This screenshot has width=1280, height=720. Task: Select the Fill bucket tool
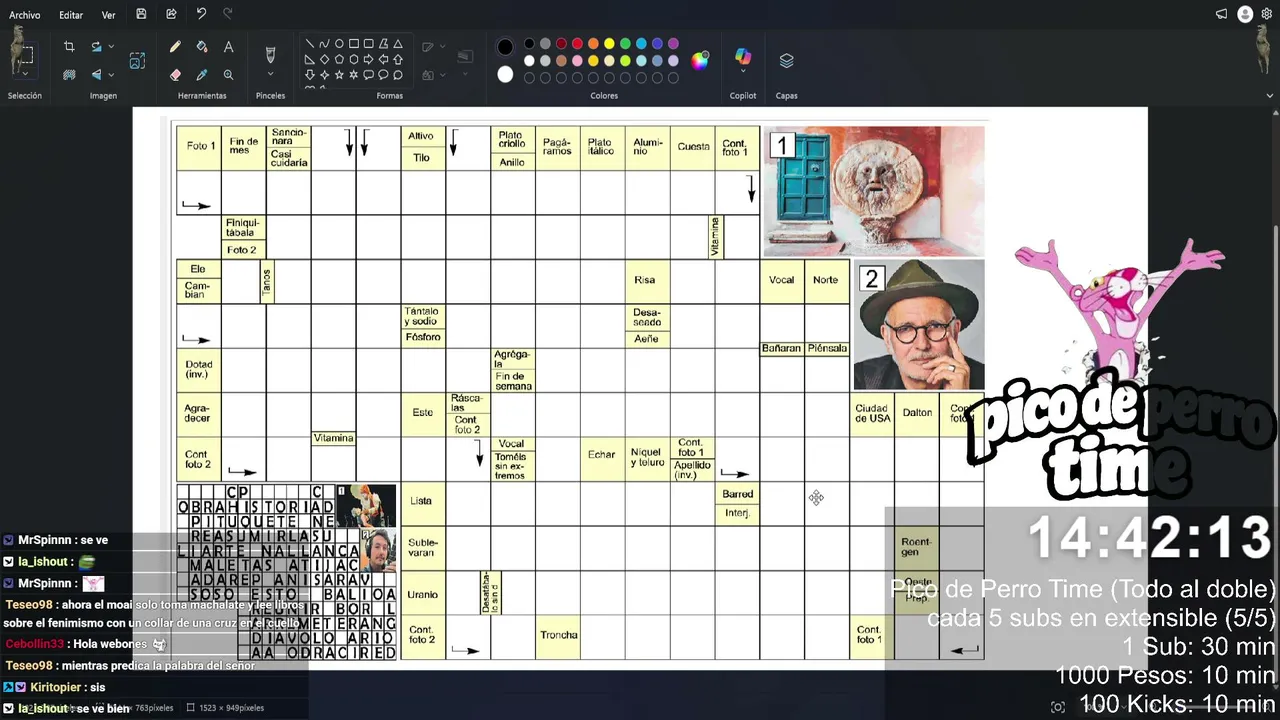tap(202, 46)
